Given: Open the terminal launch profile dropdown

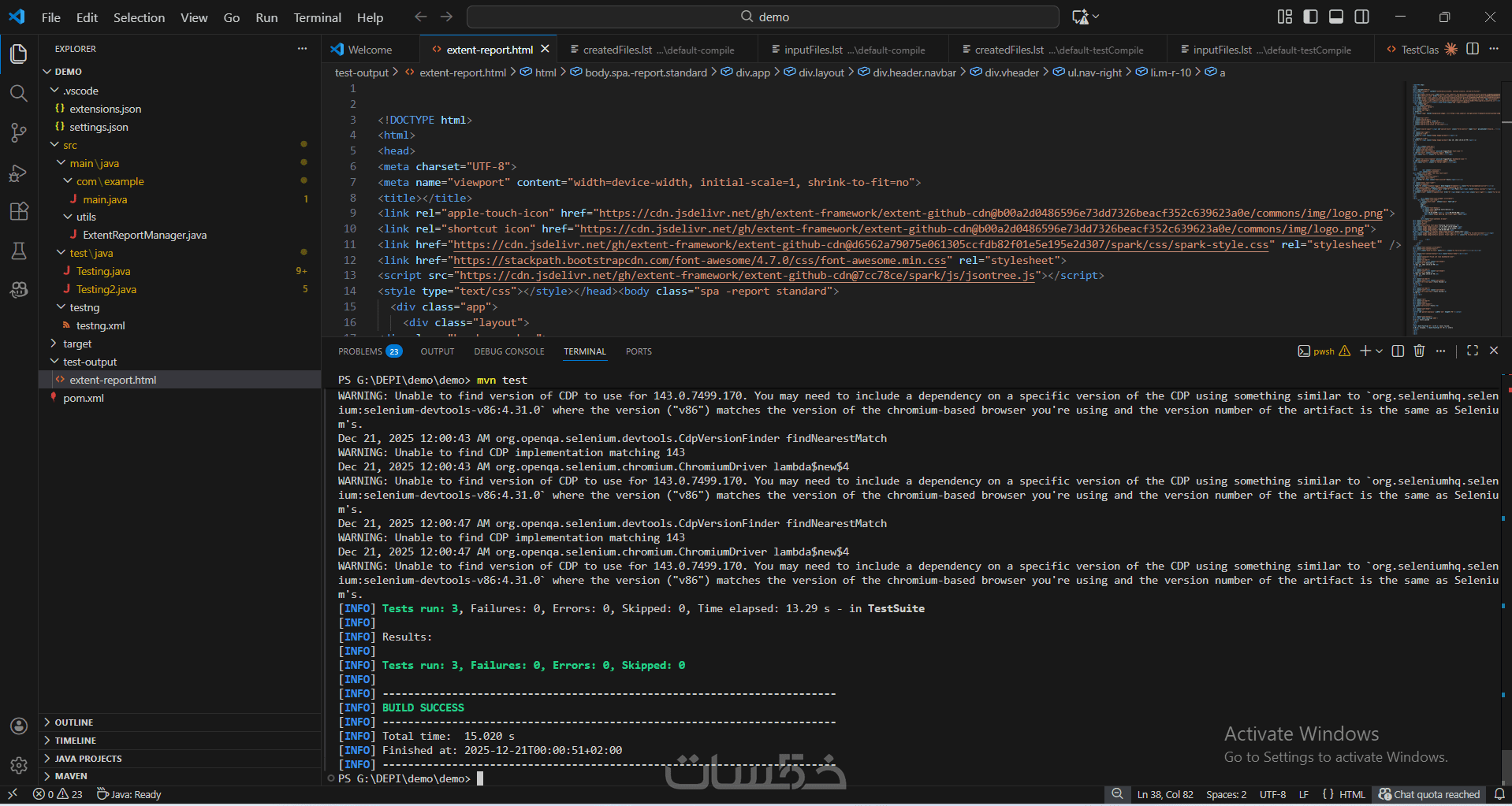Looking at the screenshot, I should [x=1379, y=351].
